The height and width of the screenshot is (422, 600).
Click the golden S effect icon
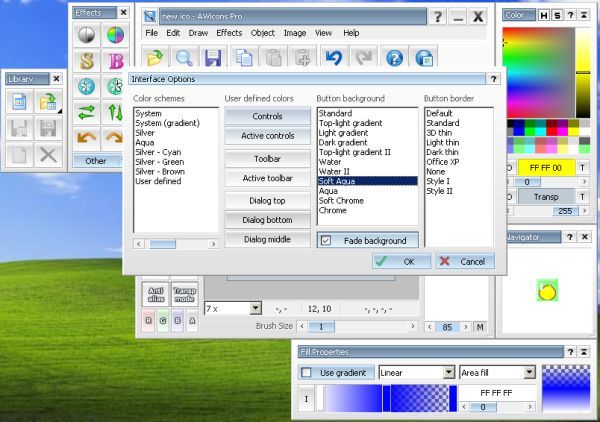86,61
